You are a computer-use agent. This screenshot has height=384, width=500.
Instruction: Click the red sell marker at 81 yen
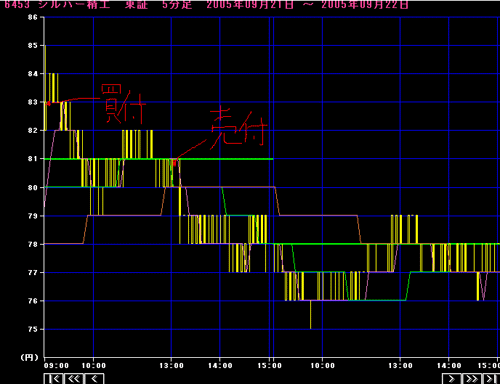coord(174,163)
